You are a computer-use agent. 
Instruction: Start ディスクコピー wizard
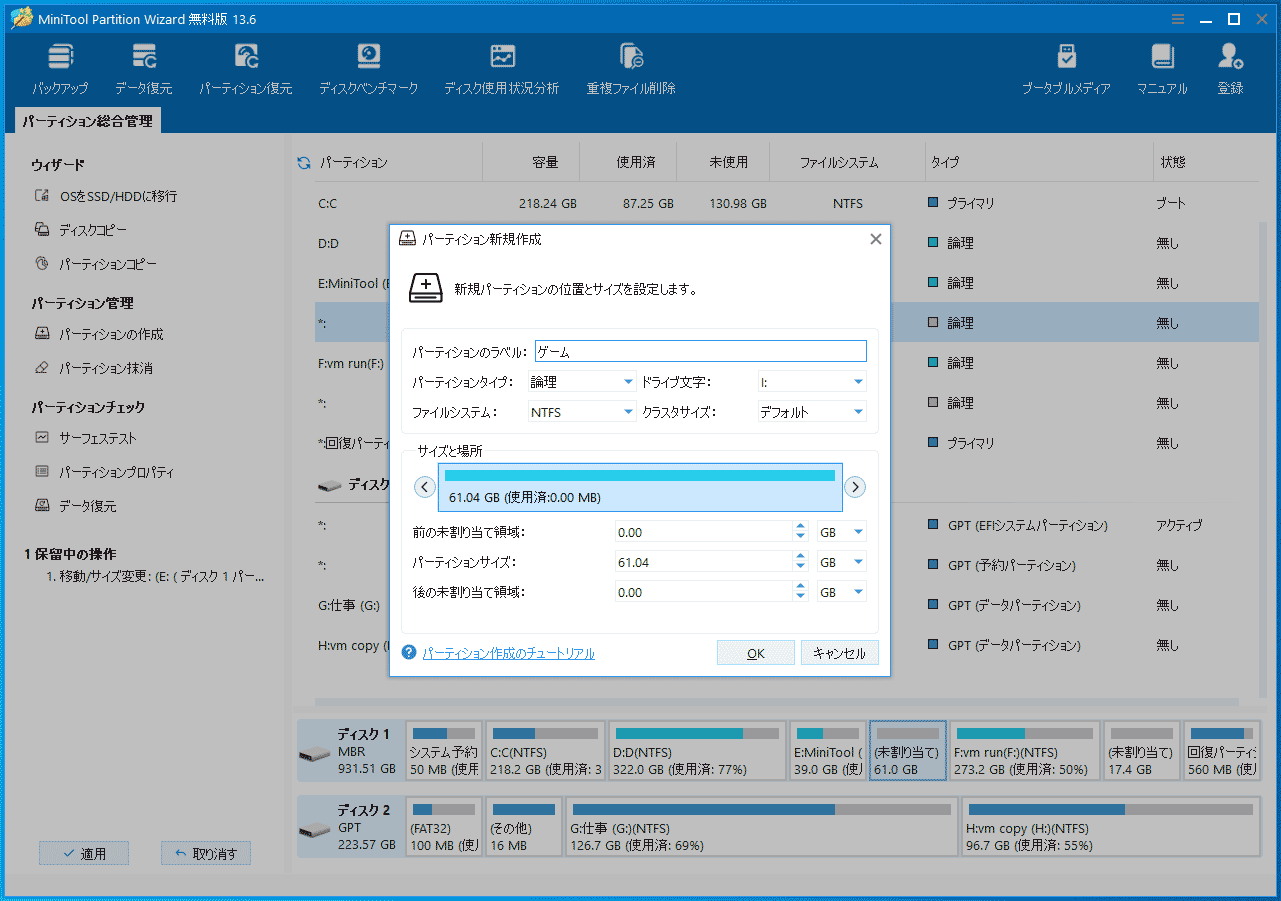[x=80, y=230]
